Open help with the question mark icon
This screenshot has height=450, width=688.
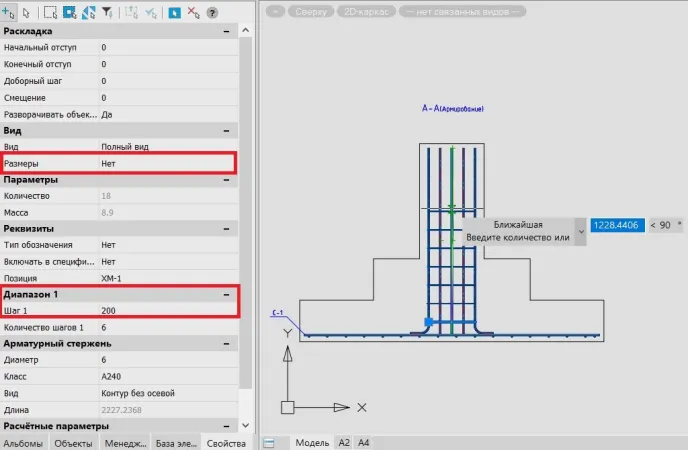212,13
